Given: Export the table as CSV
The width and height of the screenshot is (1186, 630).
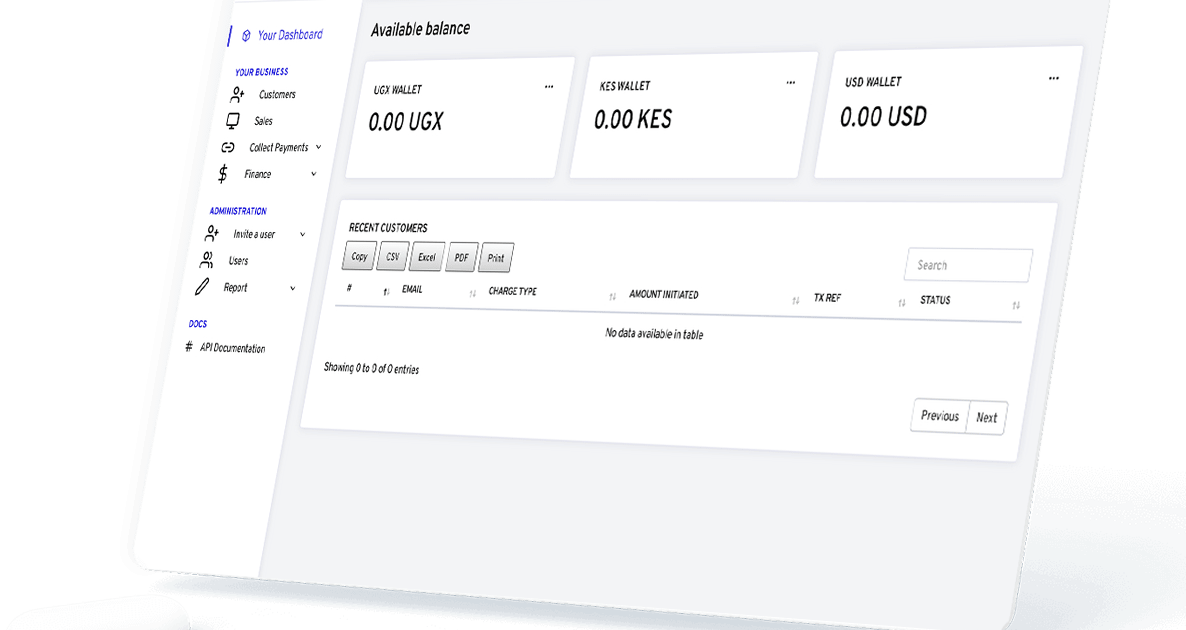Looking at the screenshot, I should coord(392,257).
